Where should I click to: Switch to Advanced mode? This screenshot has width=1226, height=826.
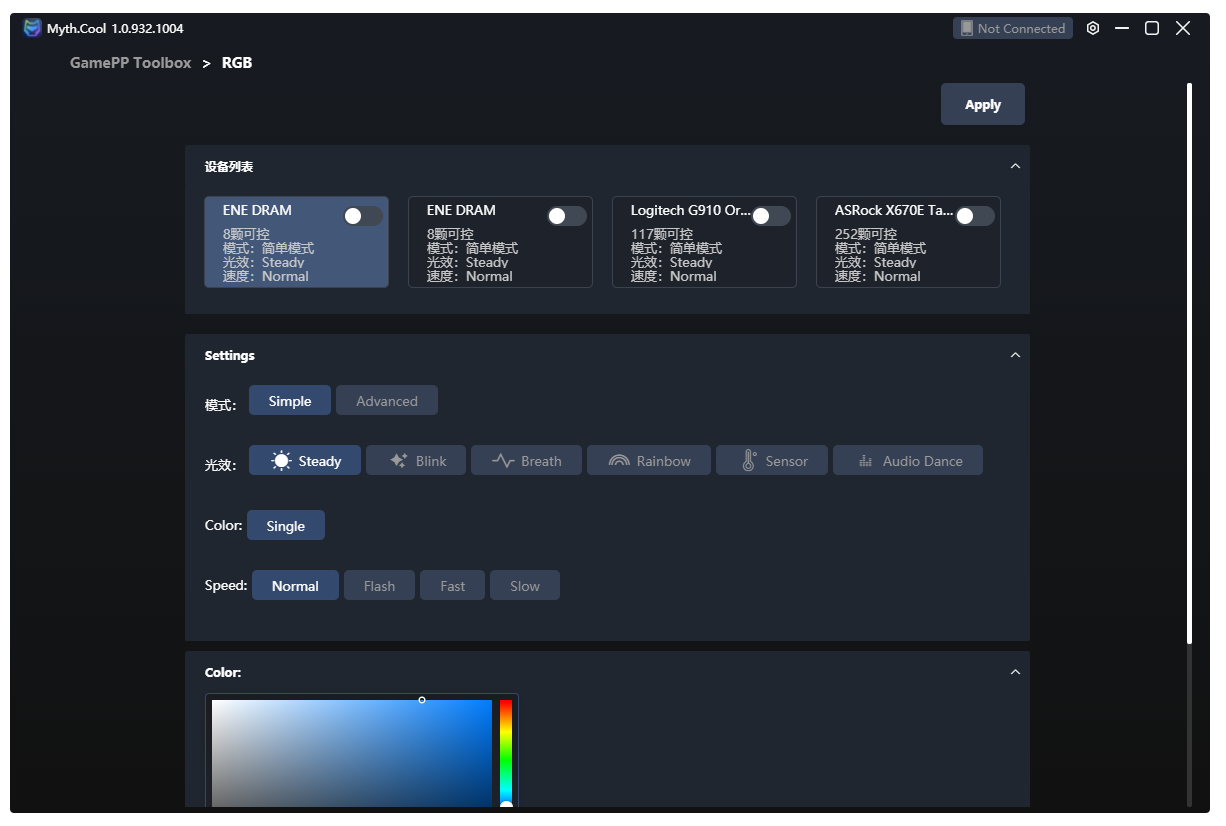pos(386,401)
